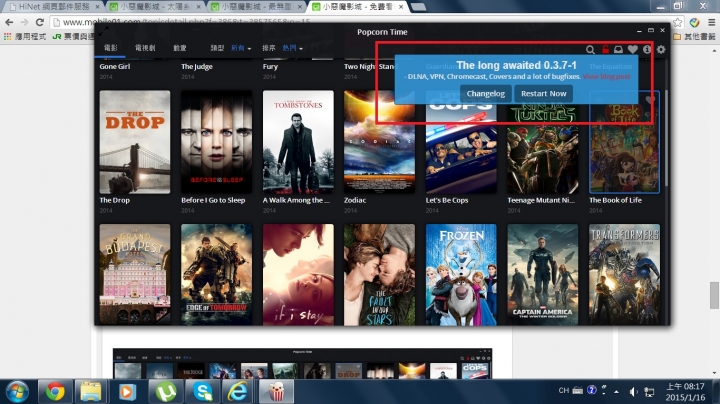This screenshot has height=404, width=720.
Task: Open Captain America Winter Soldier poster
Action: 543,275
